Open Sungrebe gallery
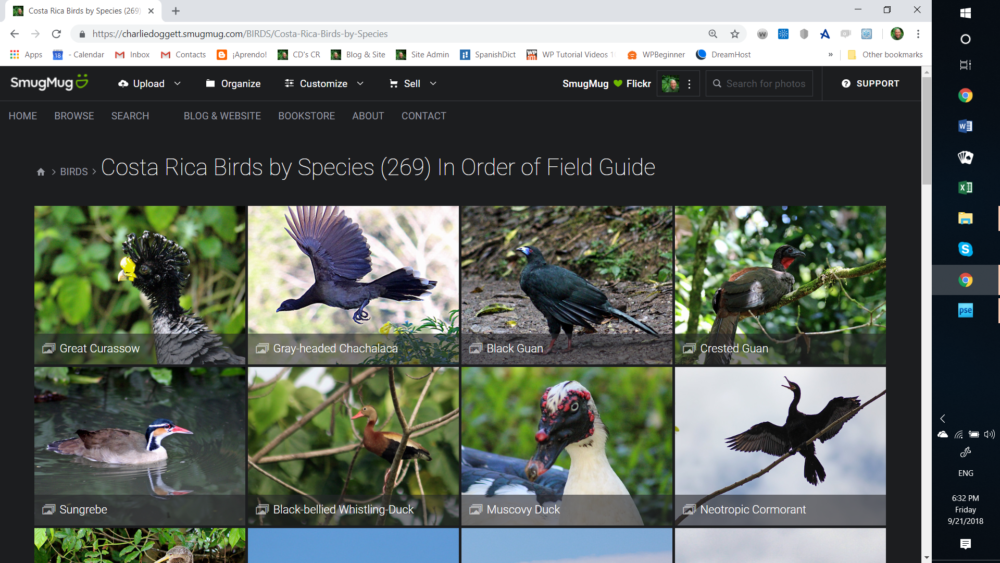1000x563 pixels. [x=140, y=446]
